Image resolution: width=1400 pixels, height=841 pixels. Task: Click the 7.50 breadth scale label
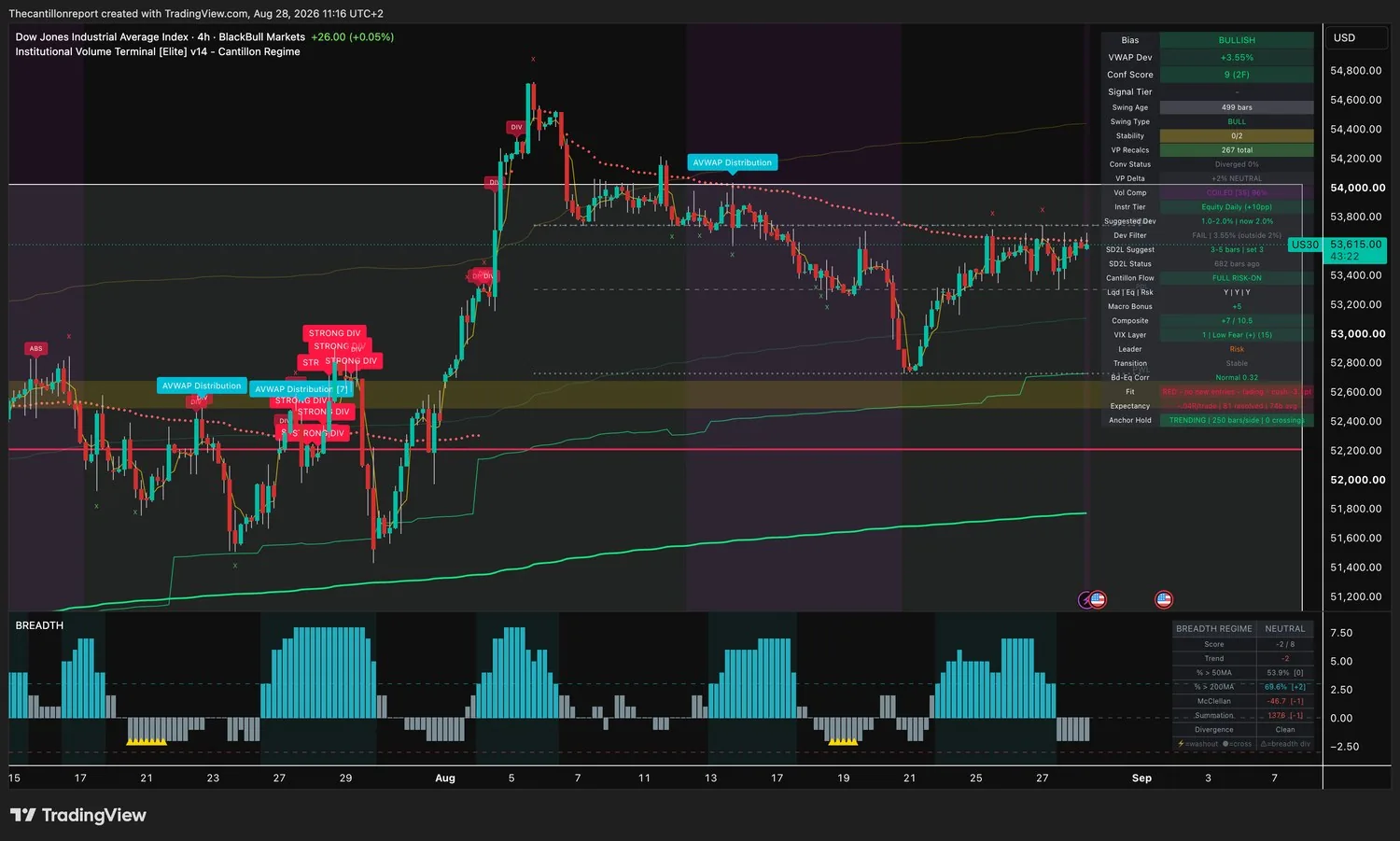click(x=1341, y=633)
